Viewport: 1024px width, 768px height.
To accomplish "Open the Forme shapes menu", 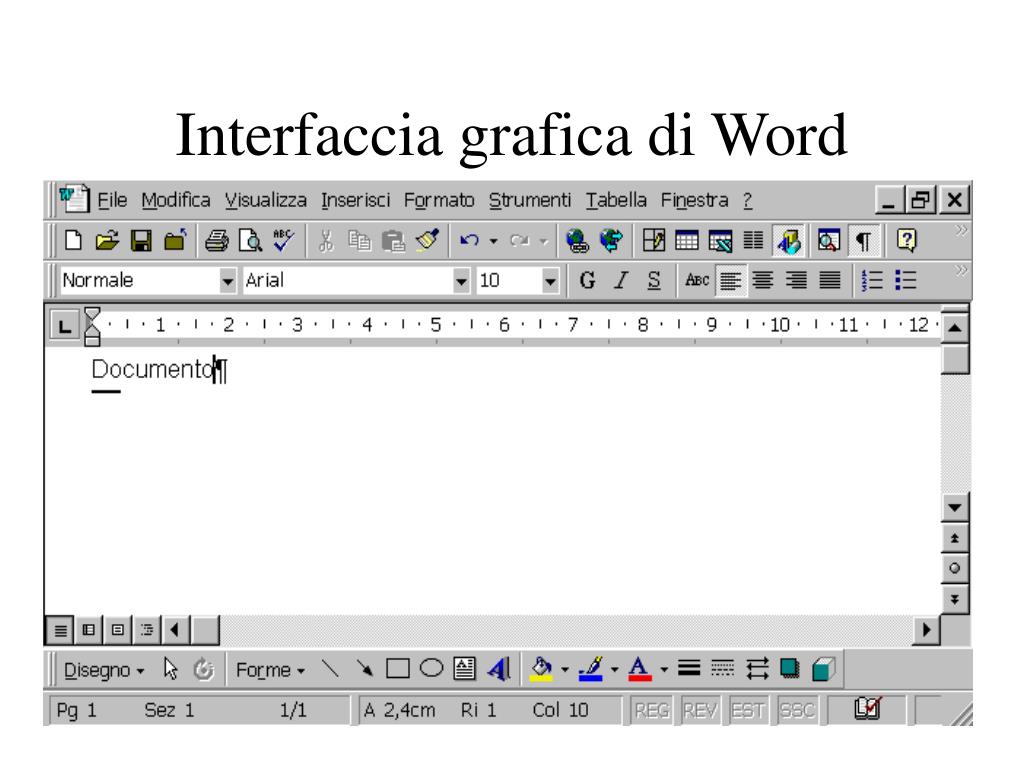I will point(270,670).
